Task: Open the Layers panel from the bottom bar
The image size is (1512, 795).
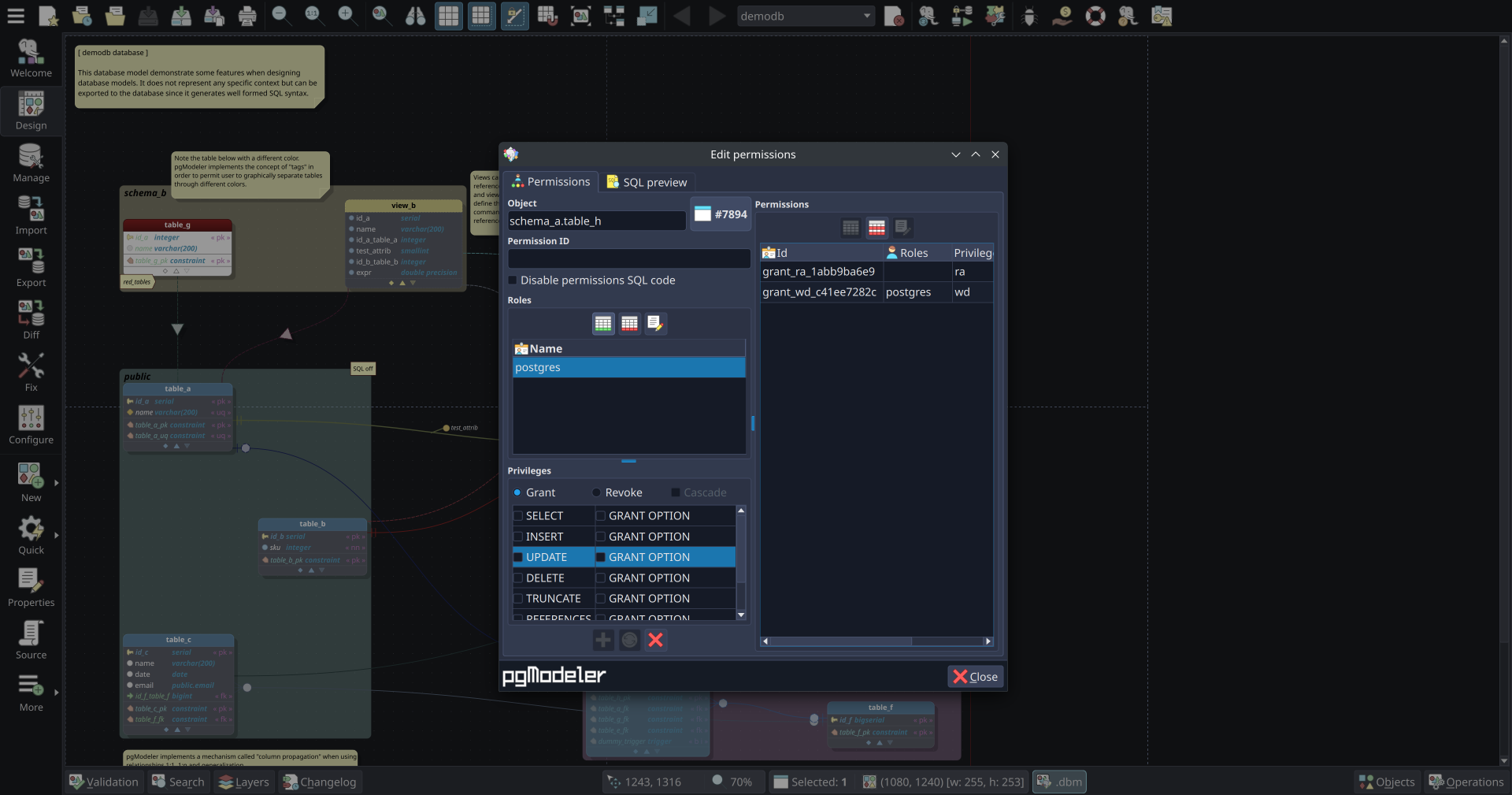Action: pos(244,782)
